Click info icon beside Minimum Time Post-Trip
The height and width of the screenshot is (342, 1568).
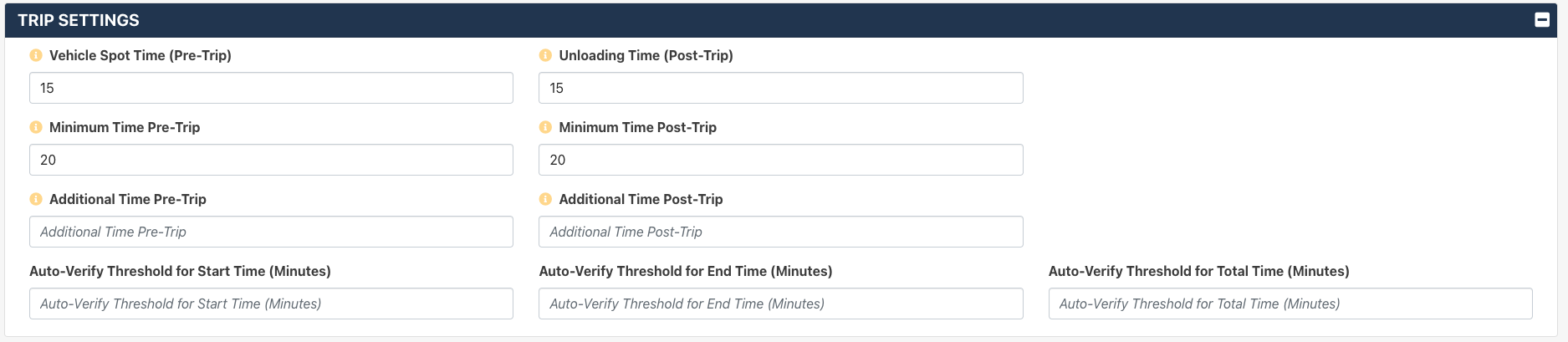545,127
